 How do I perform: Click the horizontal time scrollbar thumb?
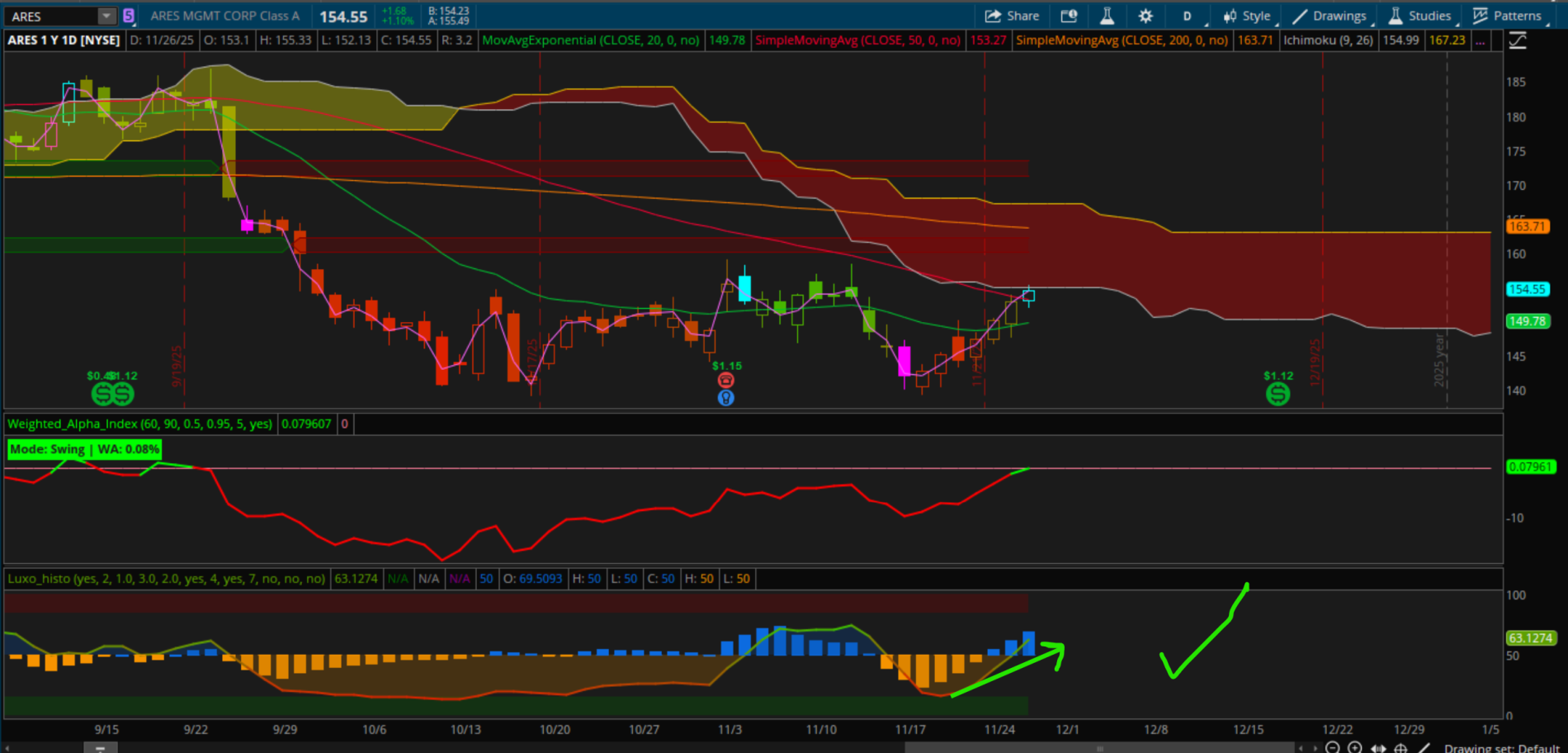click(1099, 748)
